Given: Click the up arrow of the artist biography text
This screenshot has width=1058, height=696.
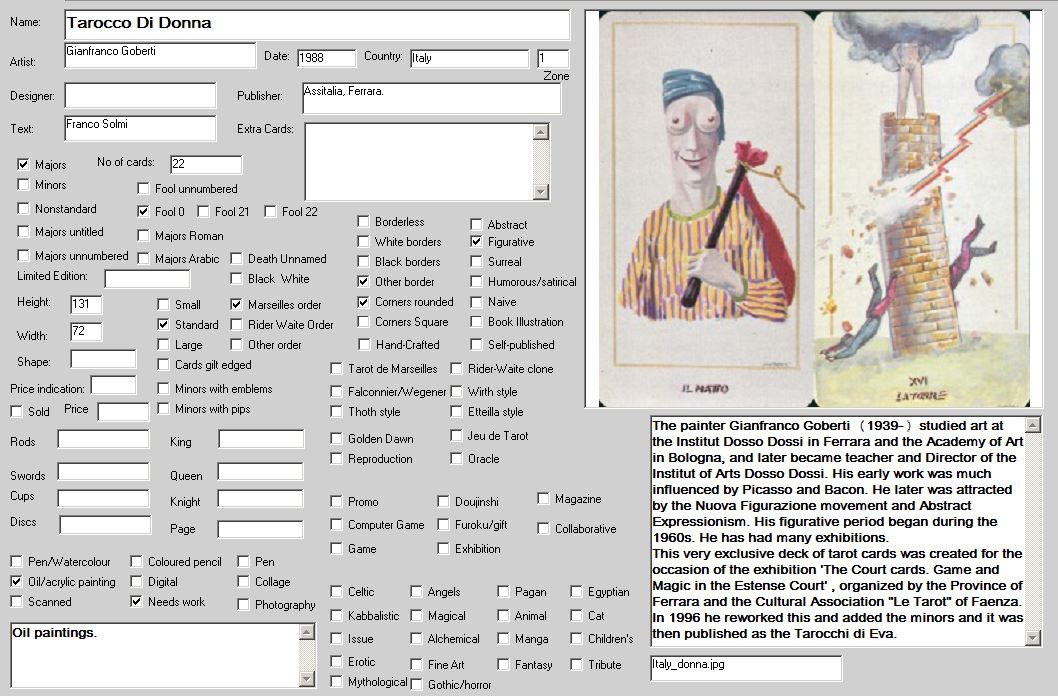Looking at the screenshot, I should coord(1032,425).
